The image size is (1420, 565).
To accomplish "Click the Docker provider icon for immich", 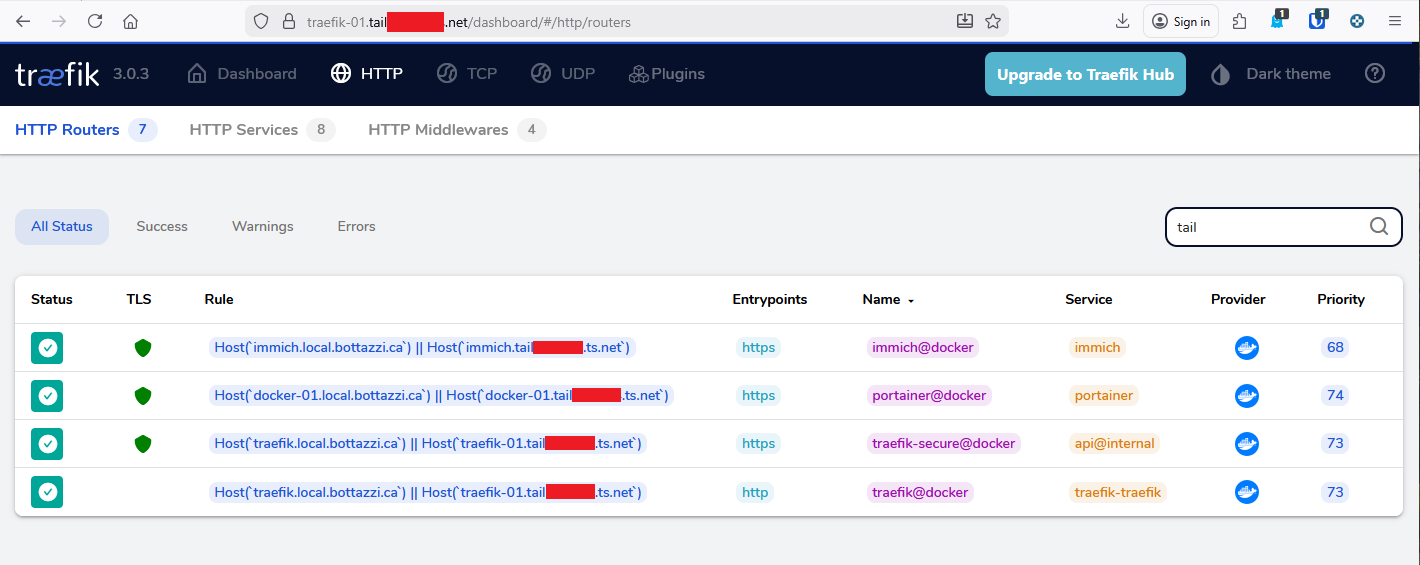I will [1246, 348].
